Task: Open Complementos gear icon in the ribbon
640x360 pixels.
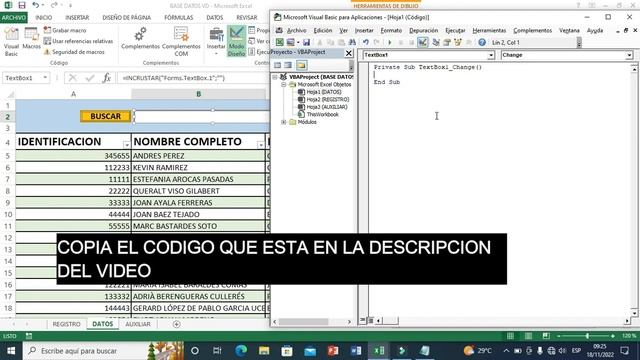Action: point(140,38)
